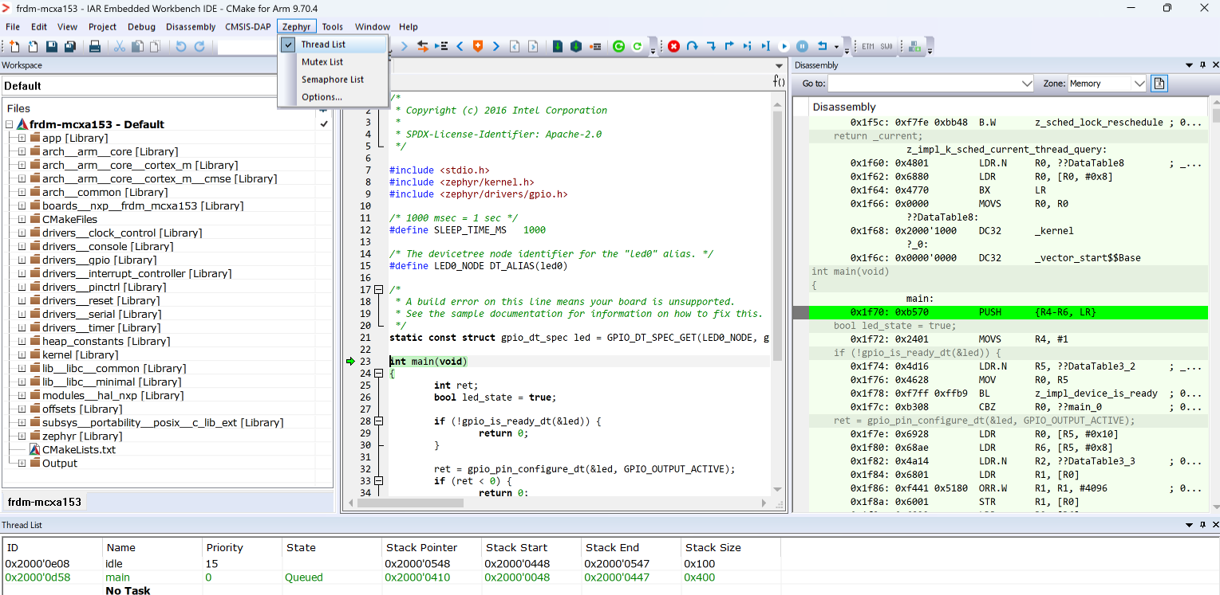Select CMakeLists.txt in the workspace tree
The height and width of the screenshot is (595, 1220).
click(79, 449)
